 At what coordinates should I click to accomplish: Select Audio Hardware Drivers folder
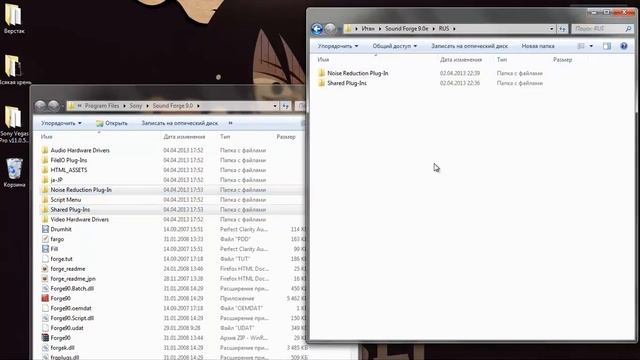coord(80,150)
